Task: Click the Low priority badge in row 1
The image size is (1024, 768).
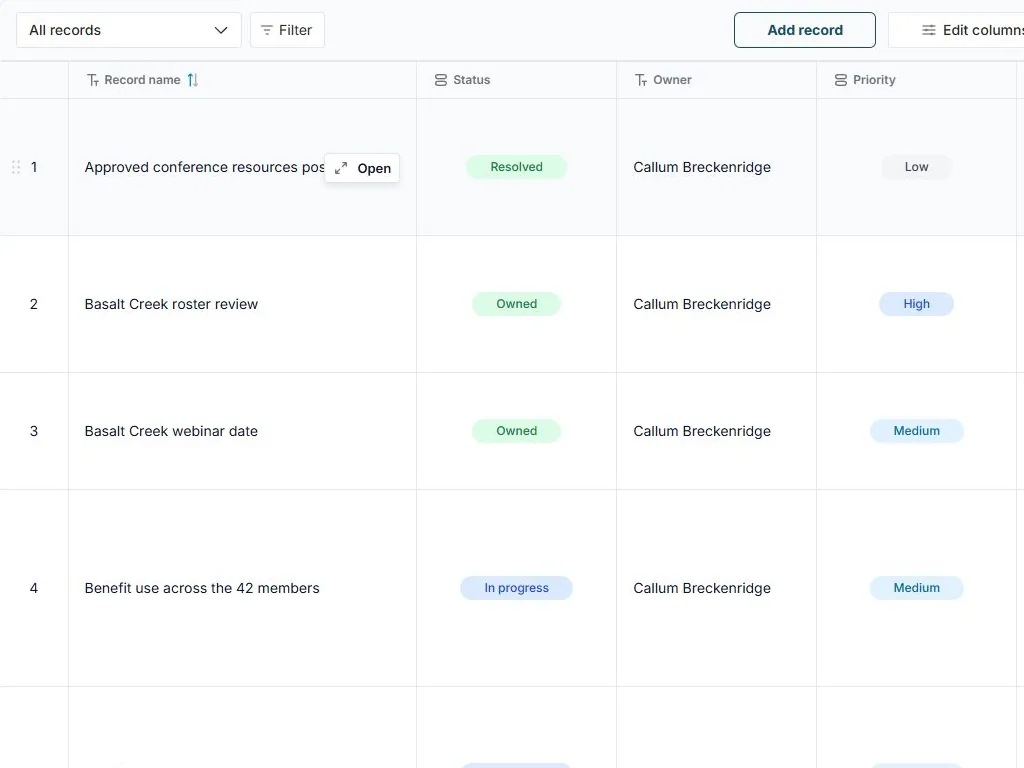Action: coord(916,167)
